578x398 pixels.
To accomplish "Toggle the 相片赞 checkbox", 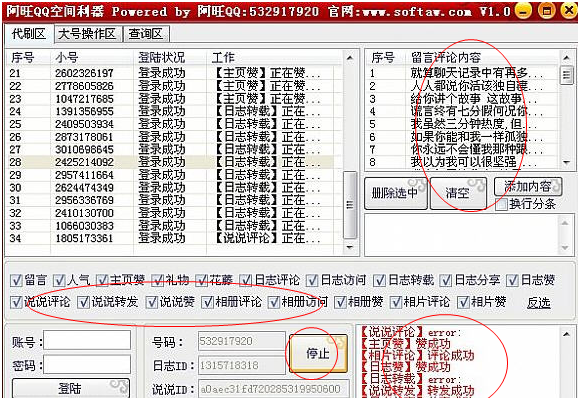I will tap(463, 302).
